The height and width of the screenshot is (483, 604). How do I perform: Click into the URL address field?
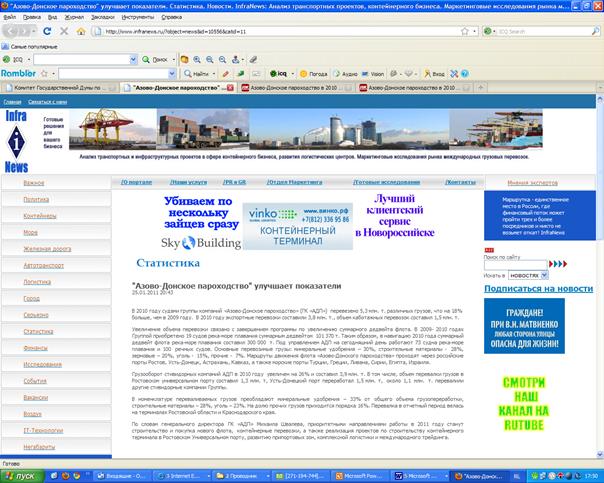[281, 31]
